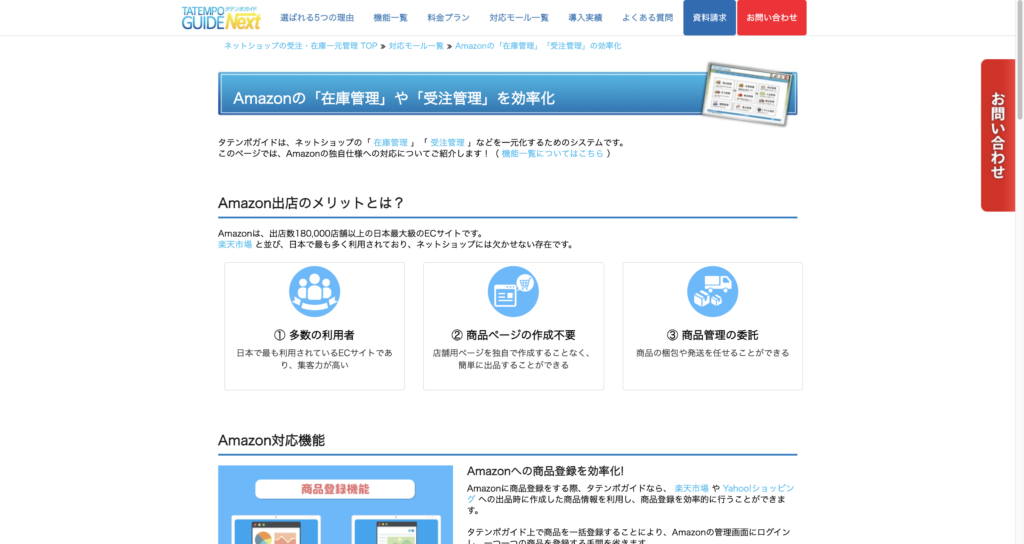Open the 在庫管理 link in intro text
This screenshot has height=544, width=1024.
tap(391, 142)
